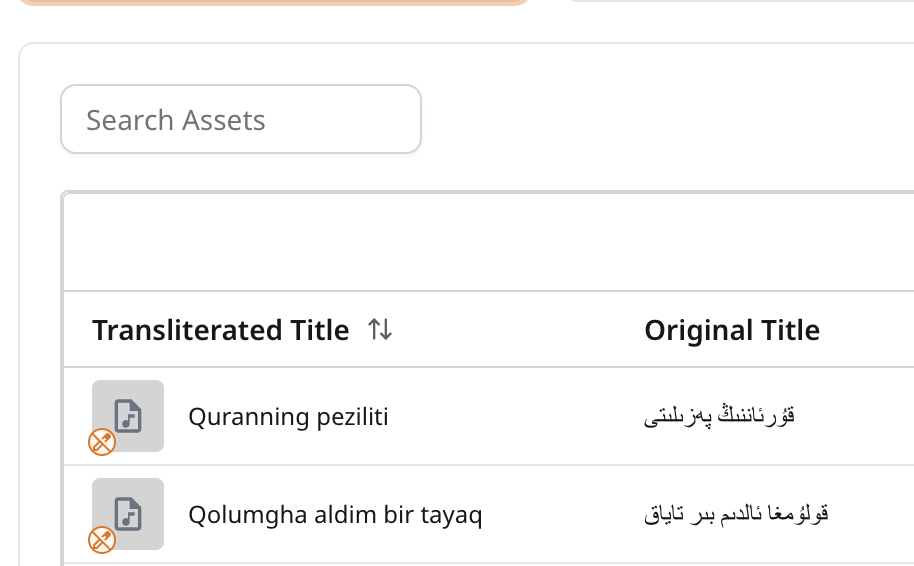Click the Search Assets placeholder text
Viewport: 914px width, 566px height.
pos(176,120)
